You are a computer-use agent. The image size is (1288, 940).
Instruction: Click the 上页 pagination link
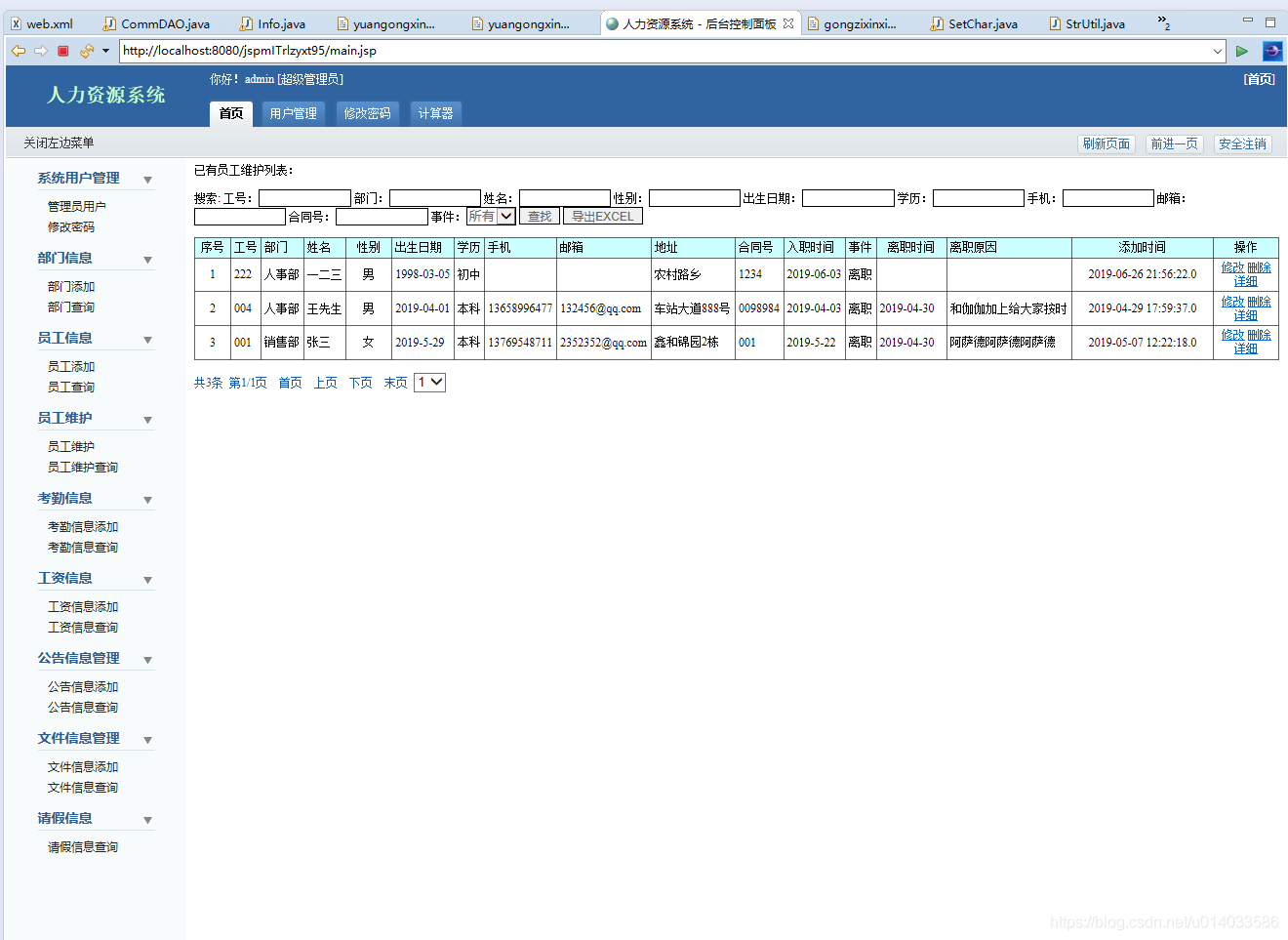[x=326, y=383]
